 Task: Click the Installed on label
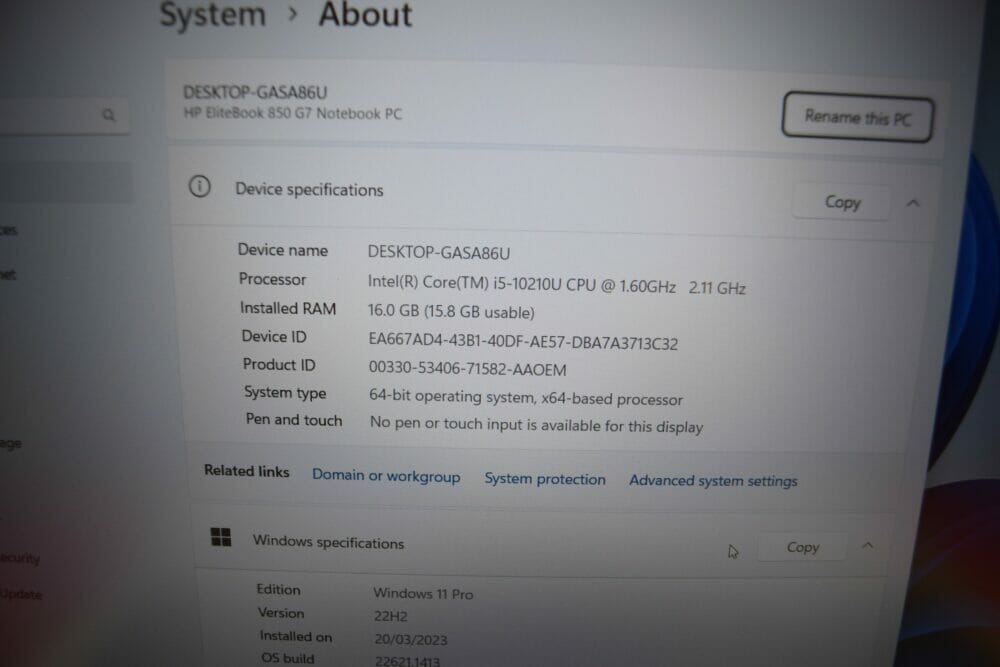coord(295,636)
